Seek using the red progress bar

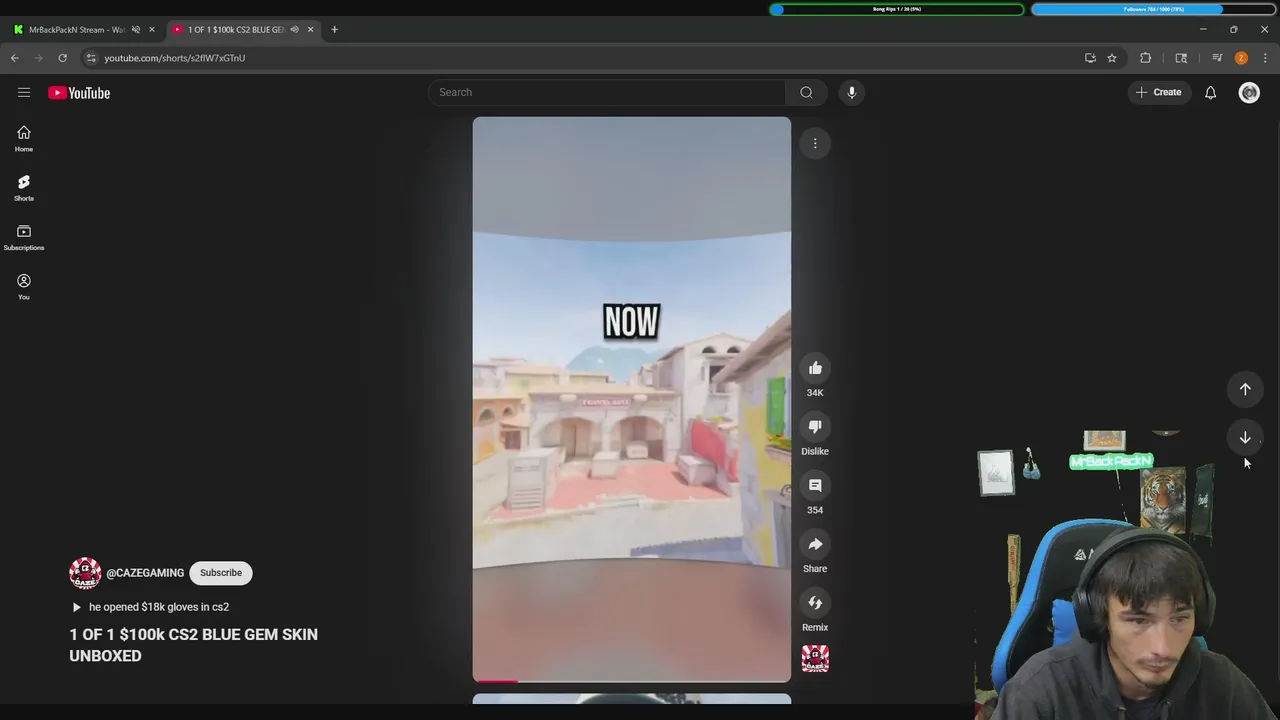(x=632, y=680)
